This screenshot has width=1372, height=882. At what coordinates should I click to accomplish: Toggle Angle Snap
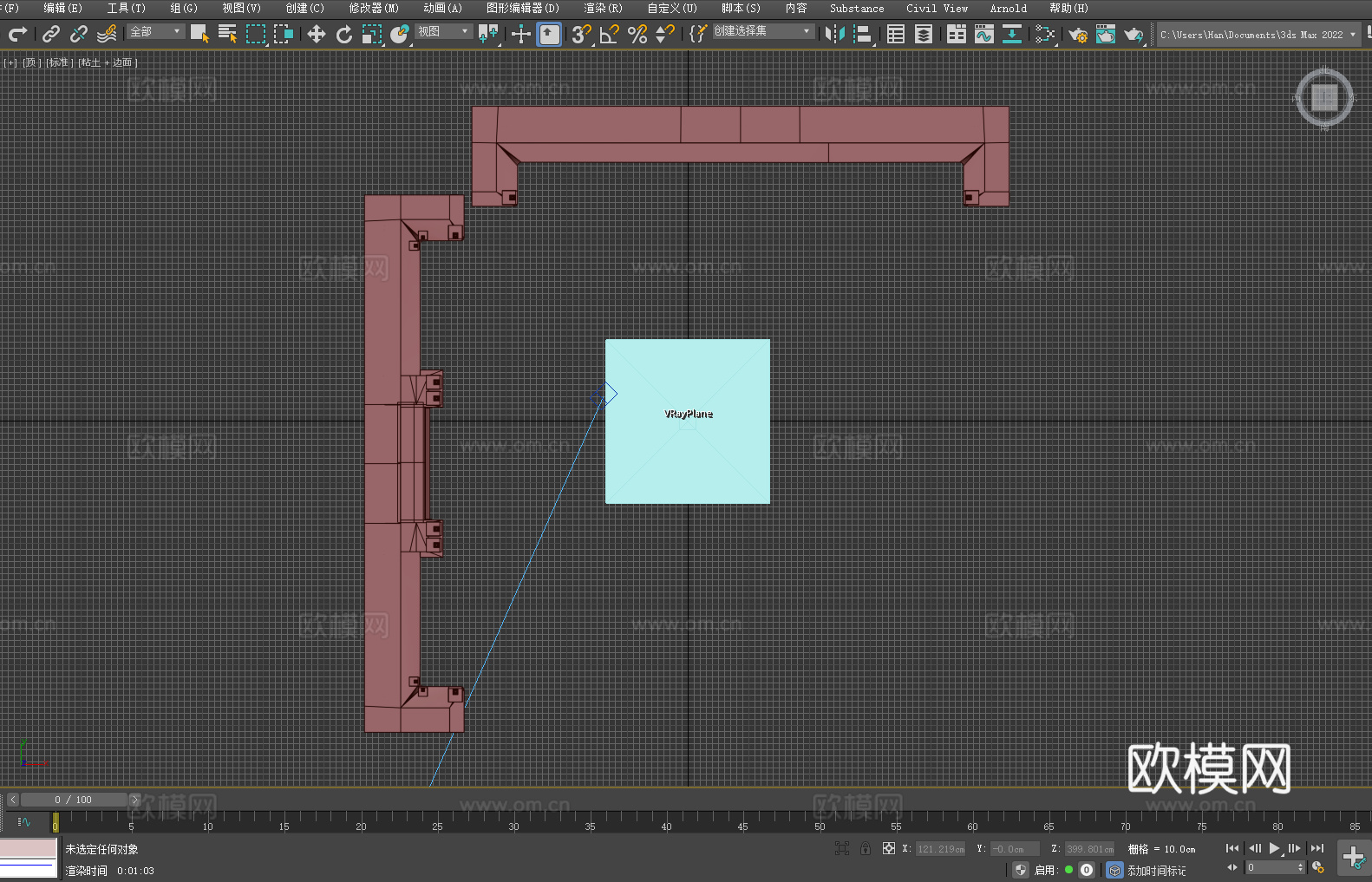(610, 34)
